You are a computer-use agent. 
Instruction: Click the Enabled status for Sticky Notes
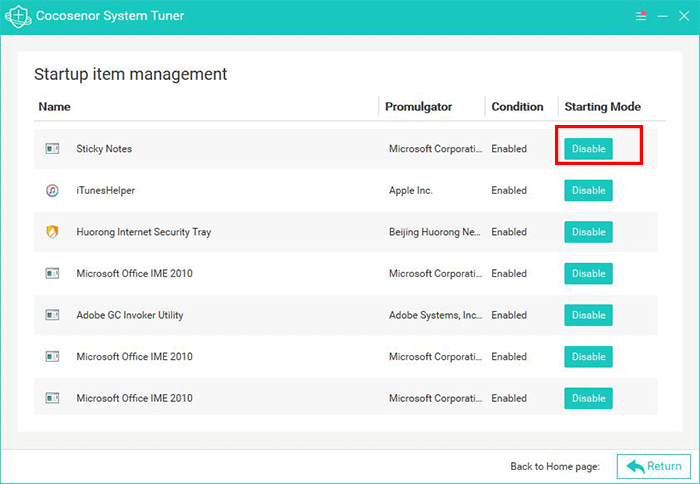pyautogui.click(x=509, y=149)
